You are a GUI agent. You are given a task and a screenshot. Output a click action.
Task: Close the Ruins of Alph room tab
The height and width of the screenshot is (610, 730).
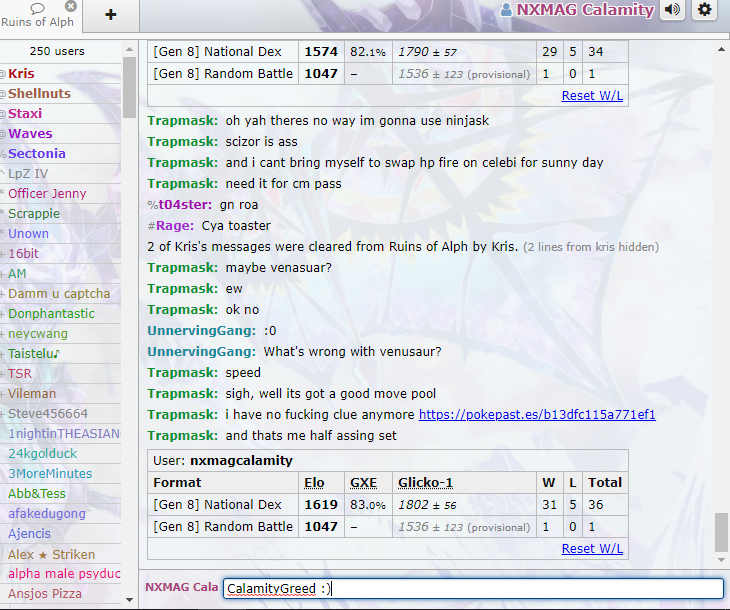click(x=71, y=6)
